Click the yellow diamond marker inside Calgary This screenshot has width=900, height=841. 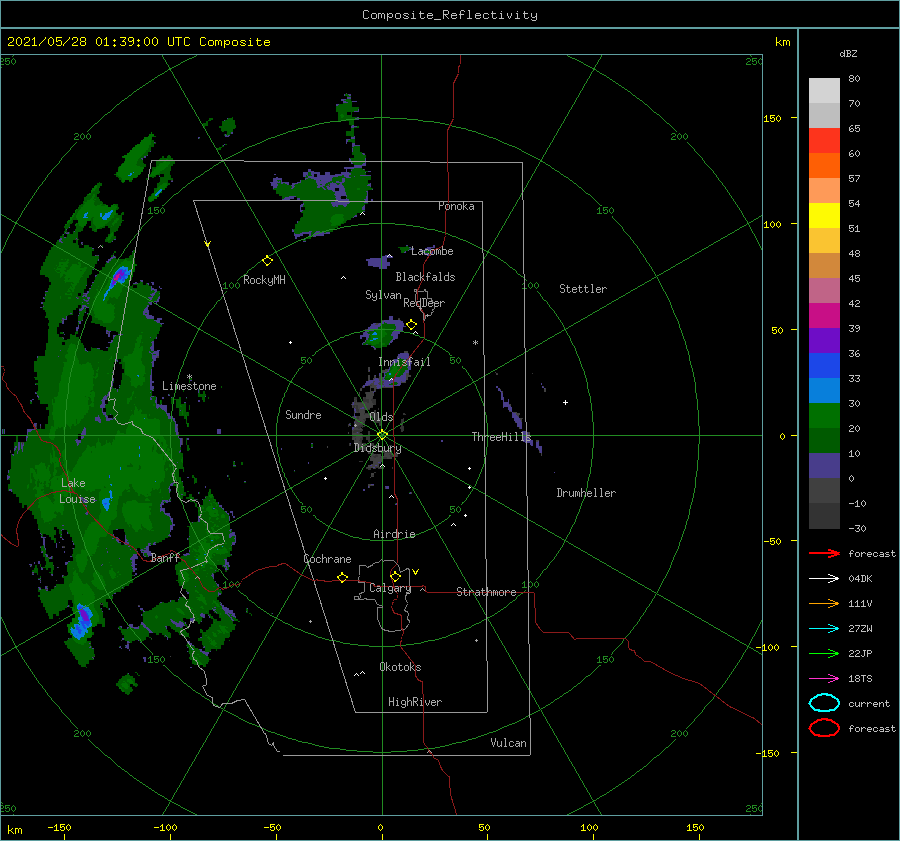coord(395,576)
